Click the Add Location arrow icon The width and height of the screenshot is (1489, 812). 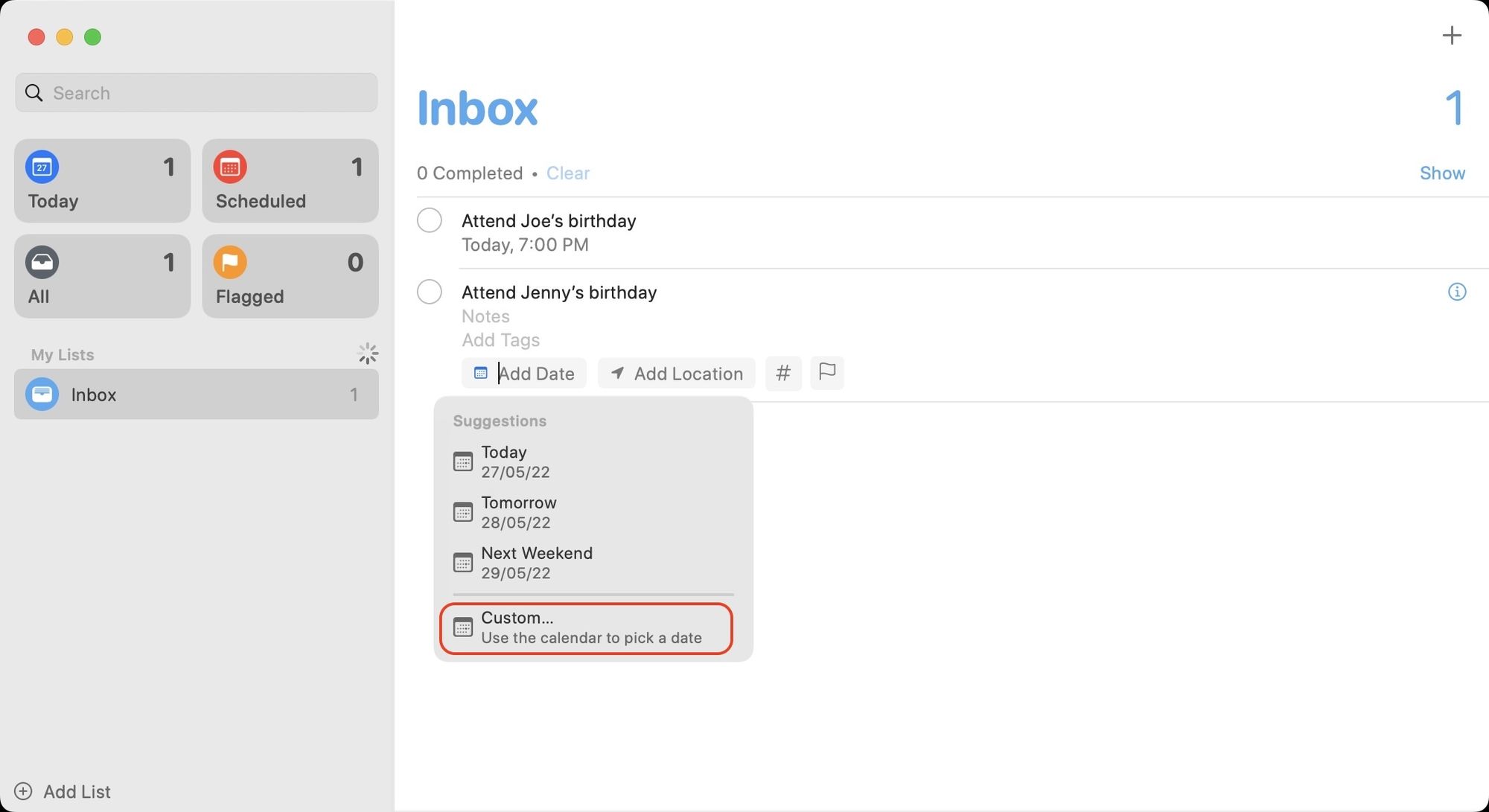pos(617,373)
